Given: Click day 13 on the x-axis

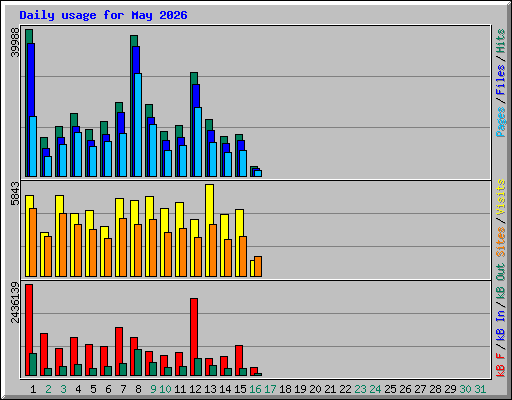Looking at the screenshot, I should (210, 389).
